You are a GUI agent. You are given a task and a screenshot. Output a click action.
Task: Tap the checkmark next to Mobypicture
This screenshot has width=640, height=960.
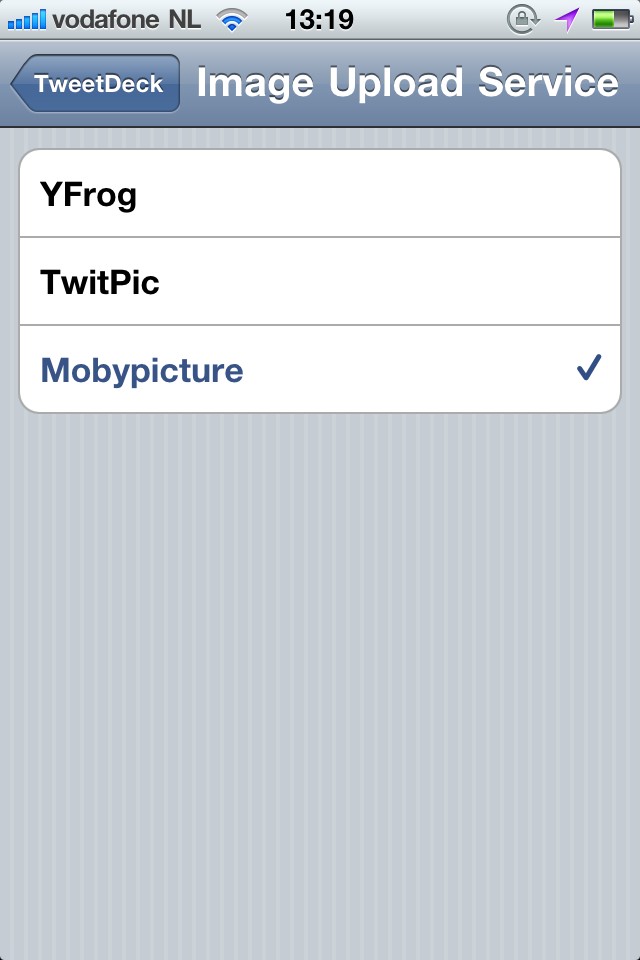tap(589, 368)
